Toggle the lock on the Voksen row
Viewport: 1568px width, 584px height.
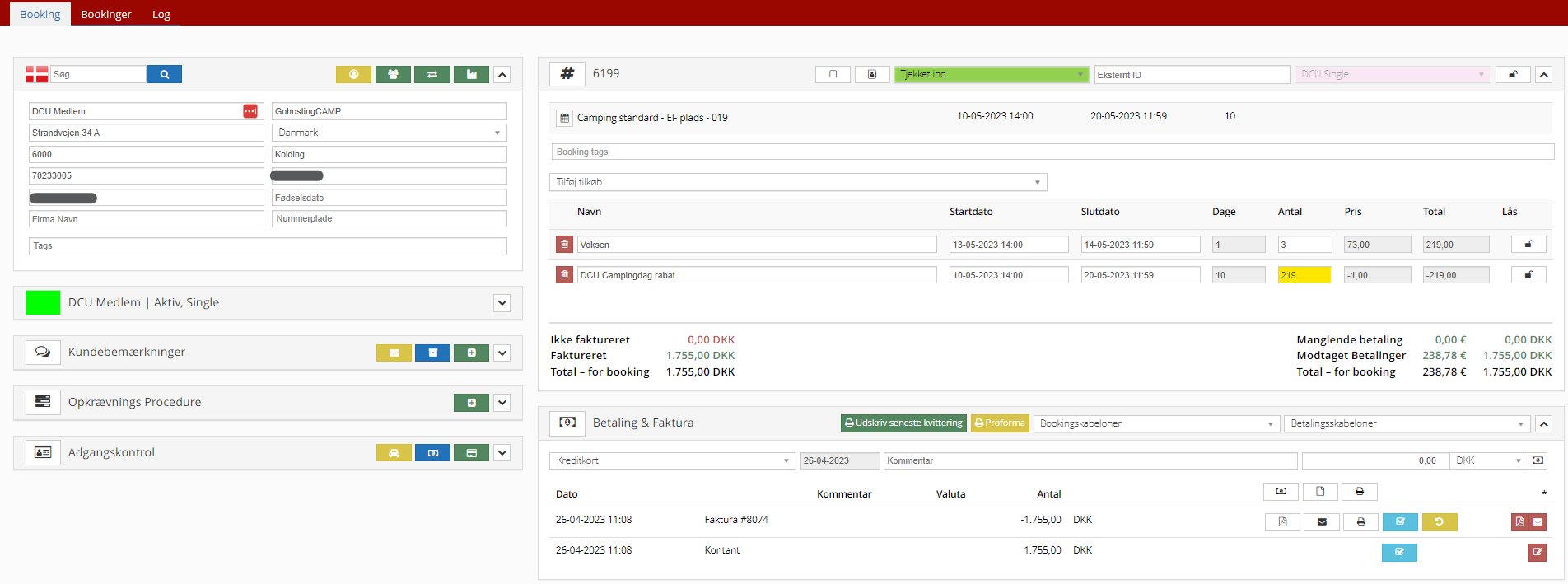(x=1528, y=245)
